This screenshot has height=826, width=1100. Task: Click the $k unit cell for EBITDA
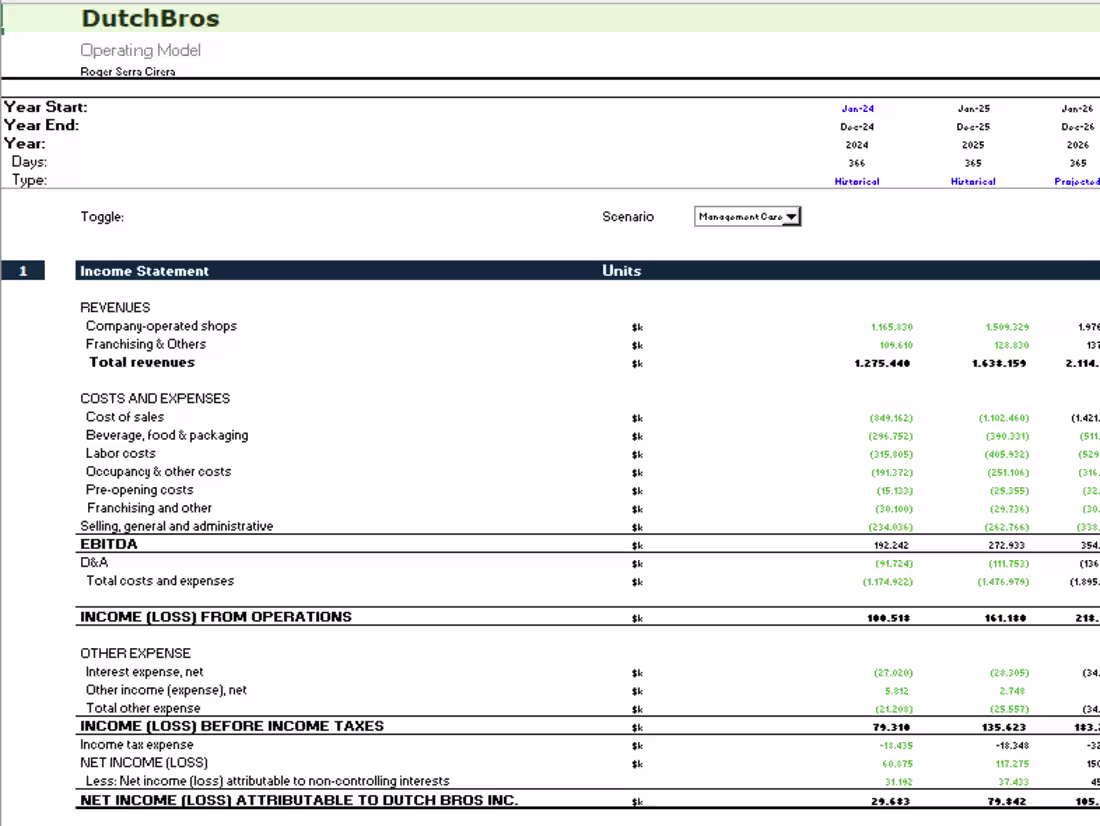[x=637, y=545]
